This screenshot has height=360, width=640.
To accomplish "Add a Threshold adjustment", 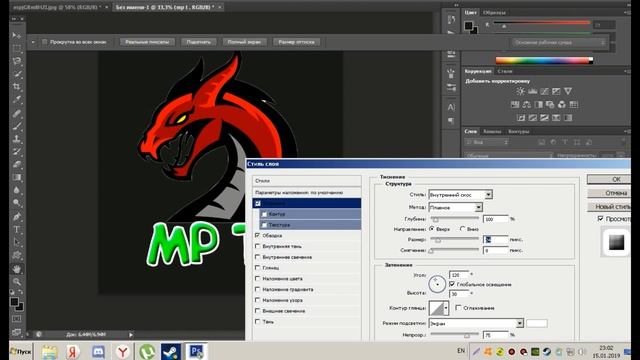I will [x=544, y=118].
